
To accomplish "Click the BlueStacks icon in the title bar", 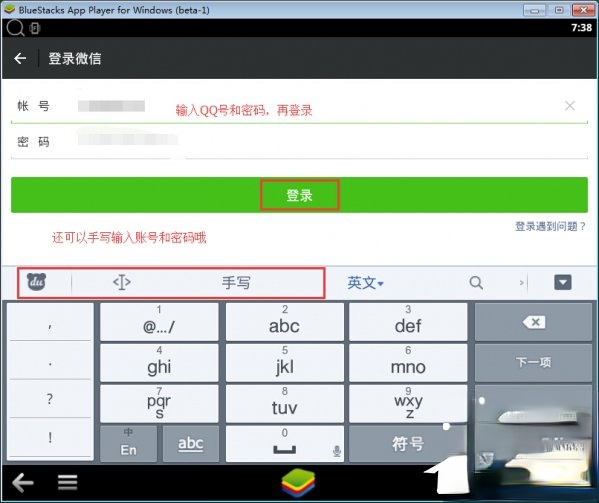I will click(9, 9).
